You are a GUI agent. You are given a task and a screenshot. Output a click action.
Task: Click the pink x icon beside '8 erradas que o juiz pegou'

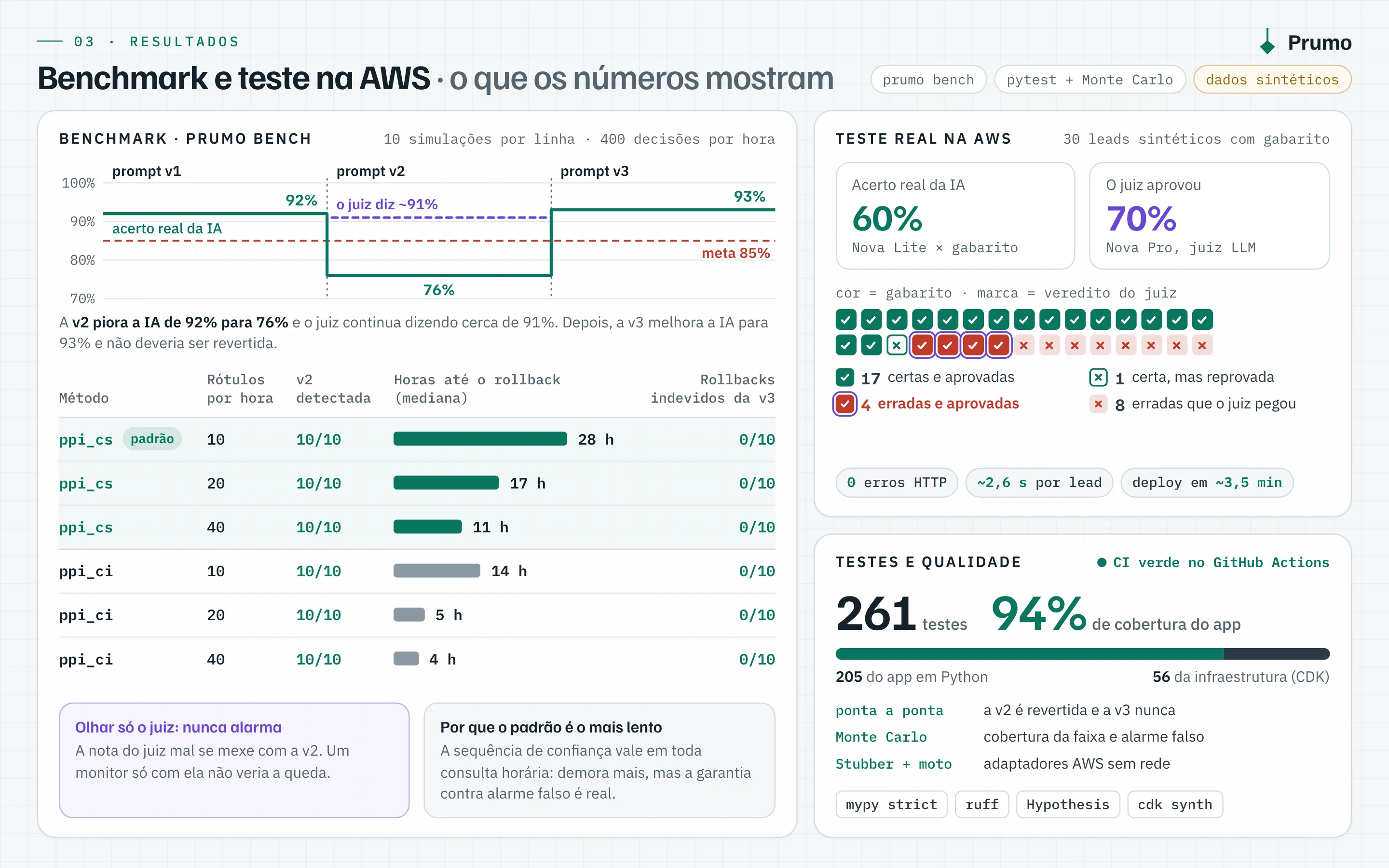(x=1098, y=404)
